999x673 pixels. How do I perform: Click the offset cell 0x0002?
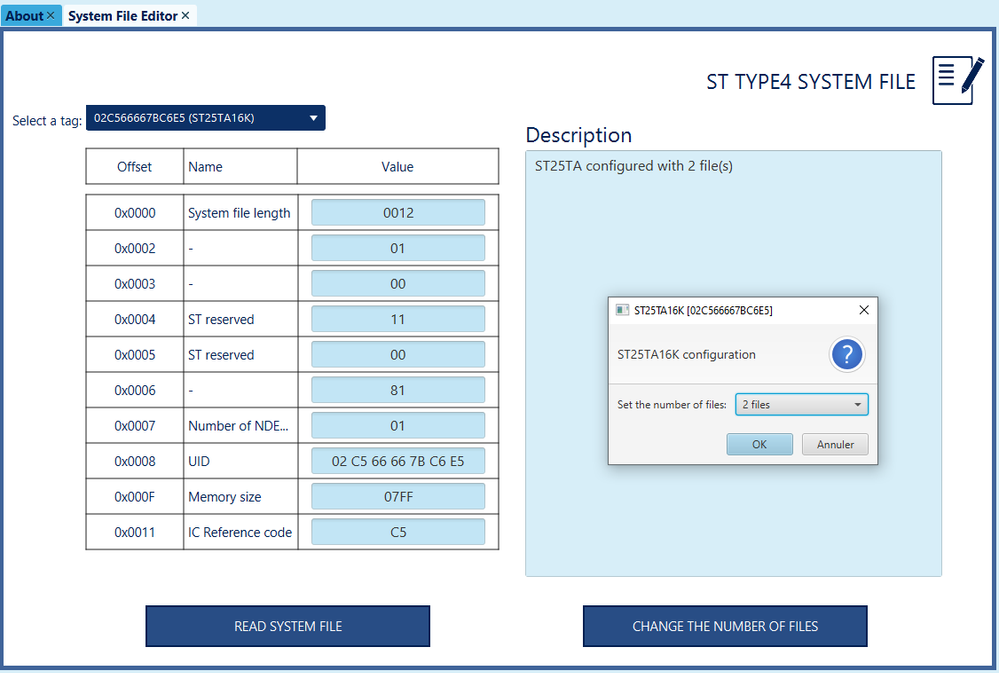tap(134, 249)
